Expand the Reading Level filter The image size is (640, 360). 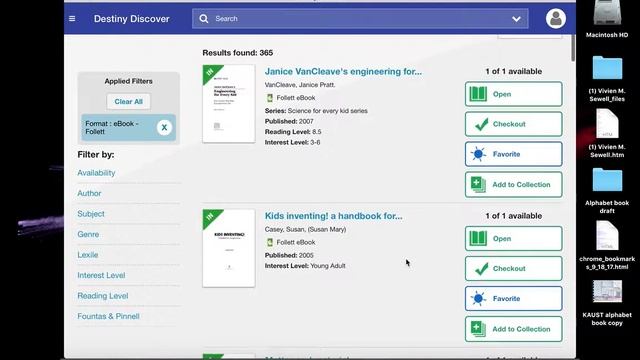(x=103, y=296)
